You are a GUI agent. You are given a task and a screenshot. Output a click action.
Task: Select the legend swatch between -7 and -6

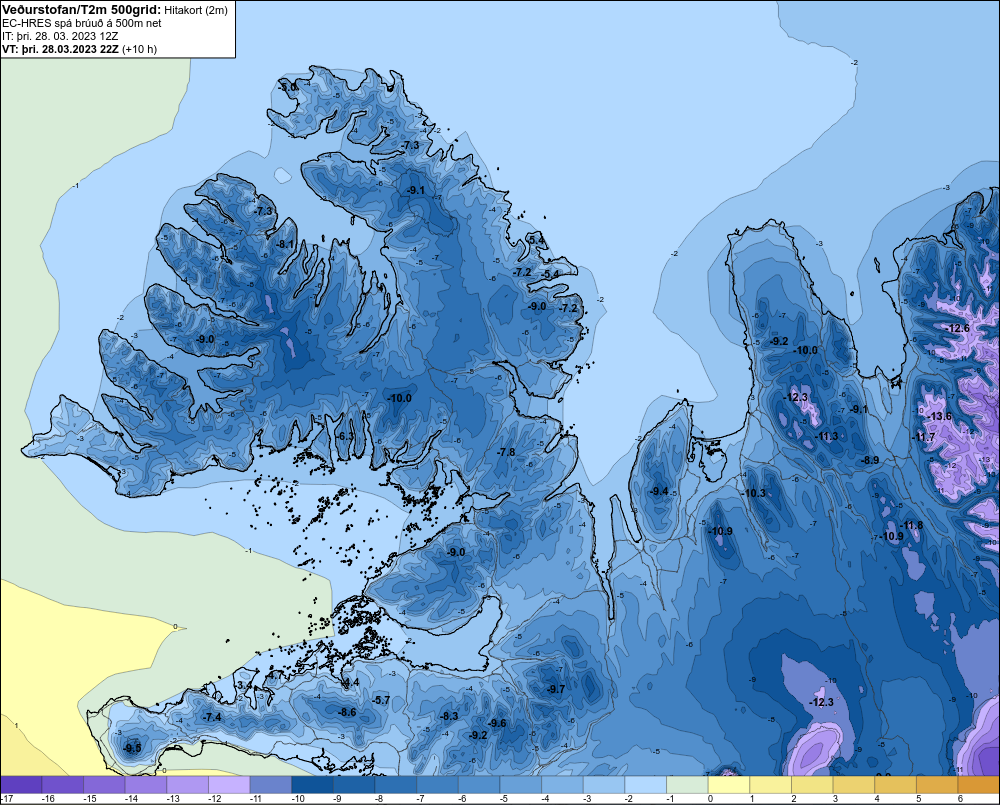[x=438, y=784]
